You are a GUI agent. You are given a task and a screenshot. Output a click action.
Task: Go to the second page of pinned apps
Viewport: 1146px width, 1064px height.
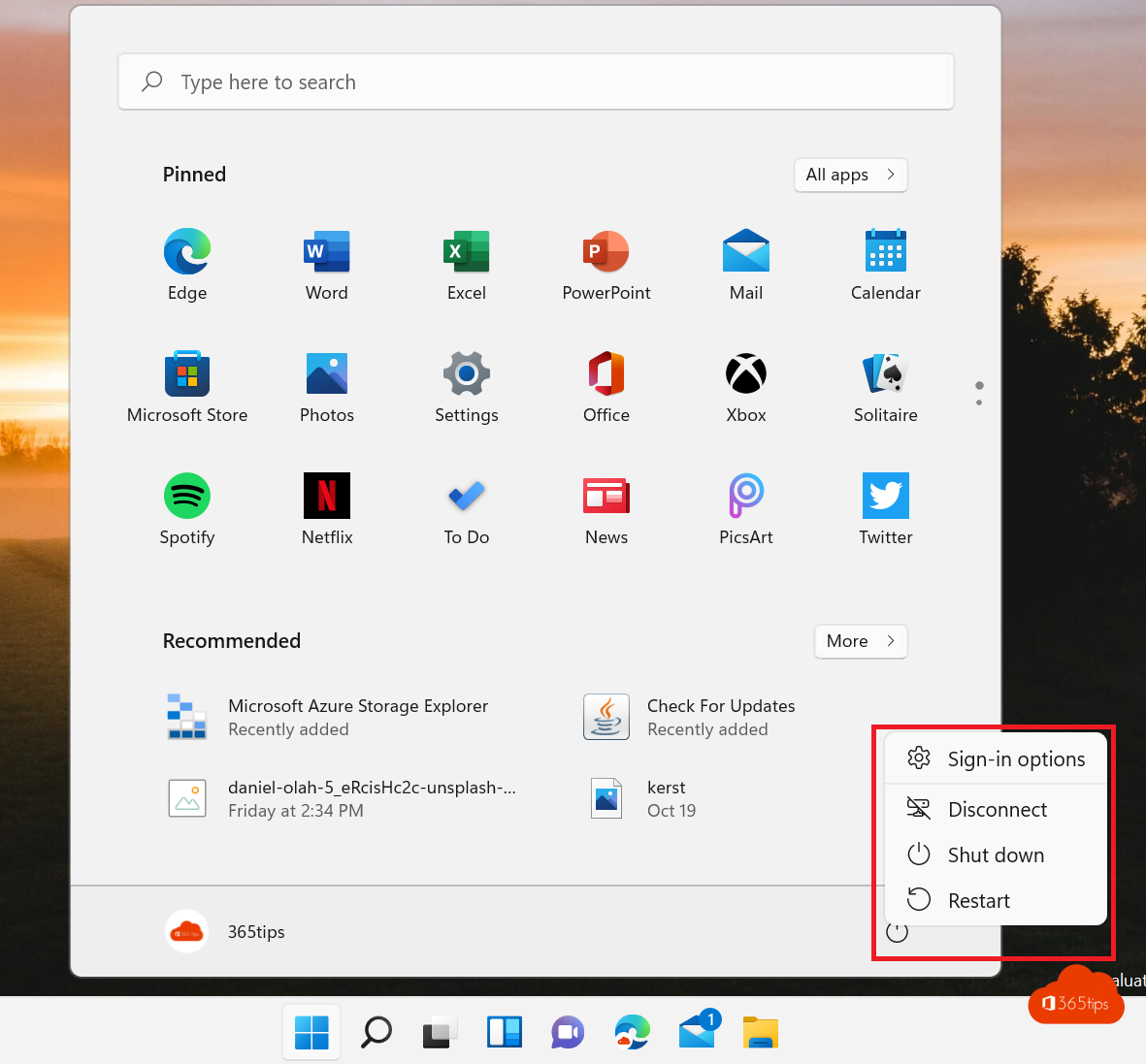coord(979,403)
